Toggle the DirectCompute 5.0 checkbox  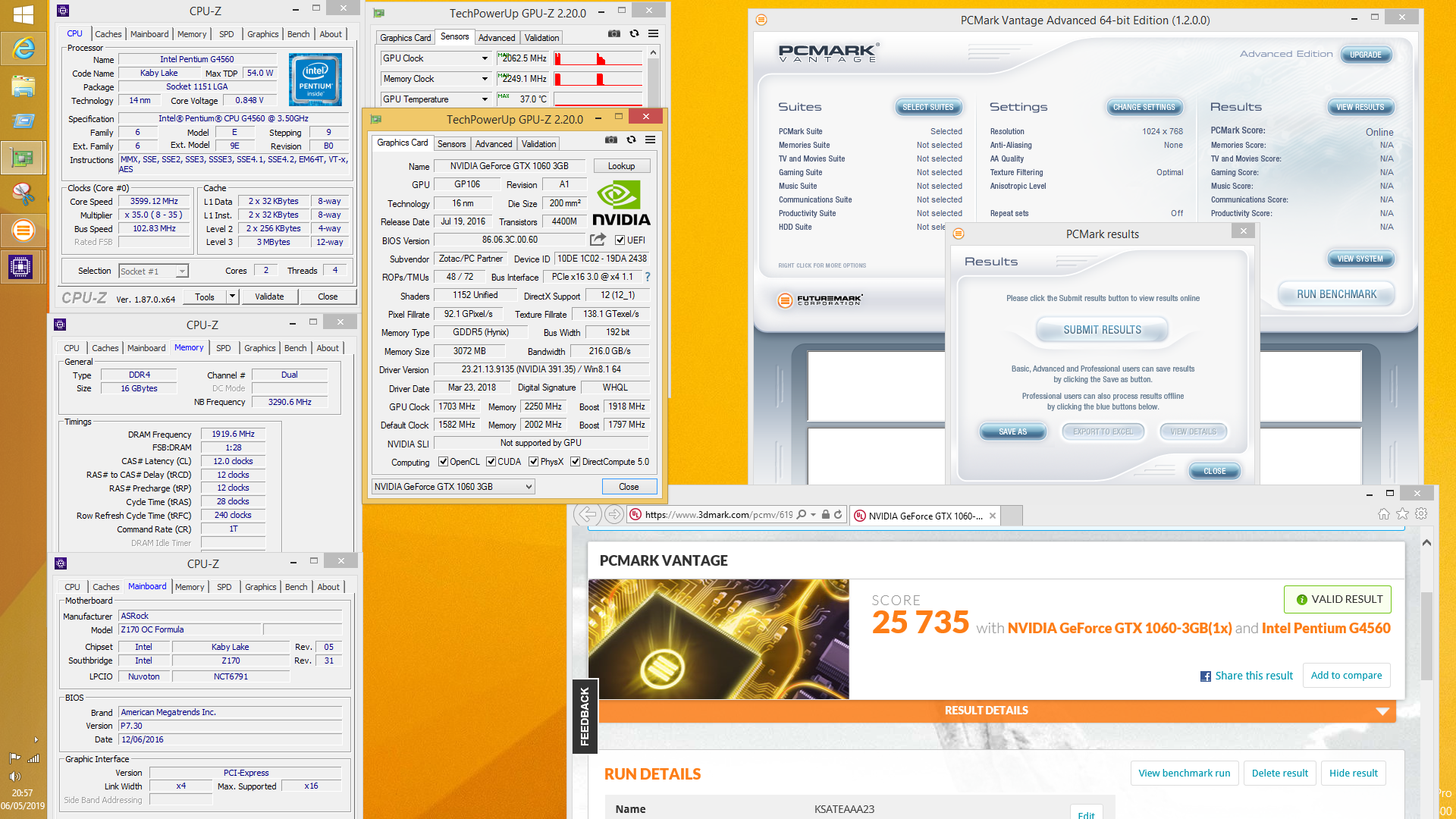(576, 462)
